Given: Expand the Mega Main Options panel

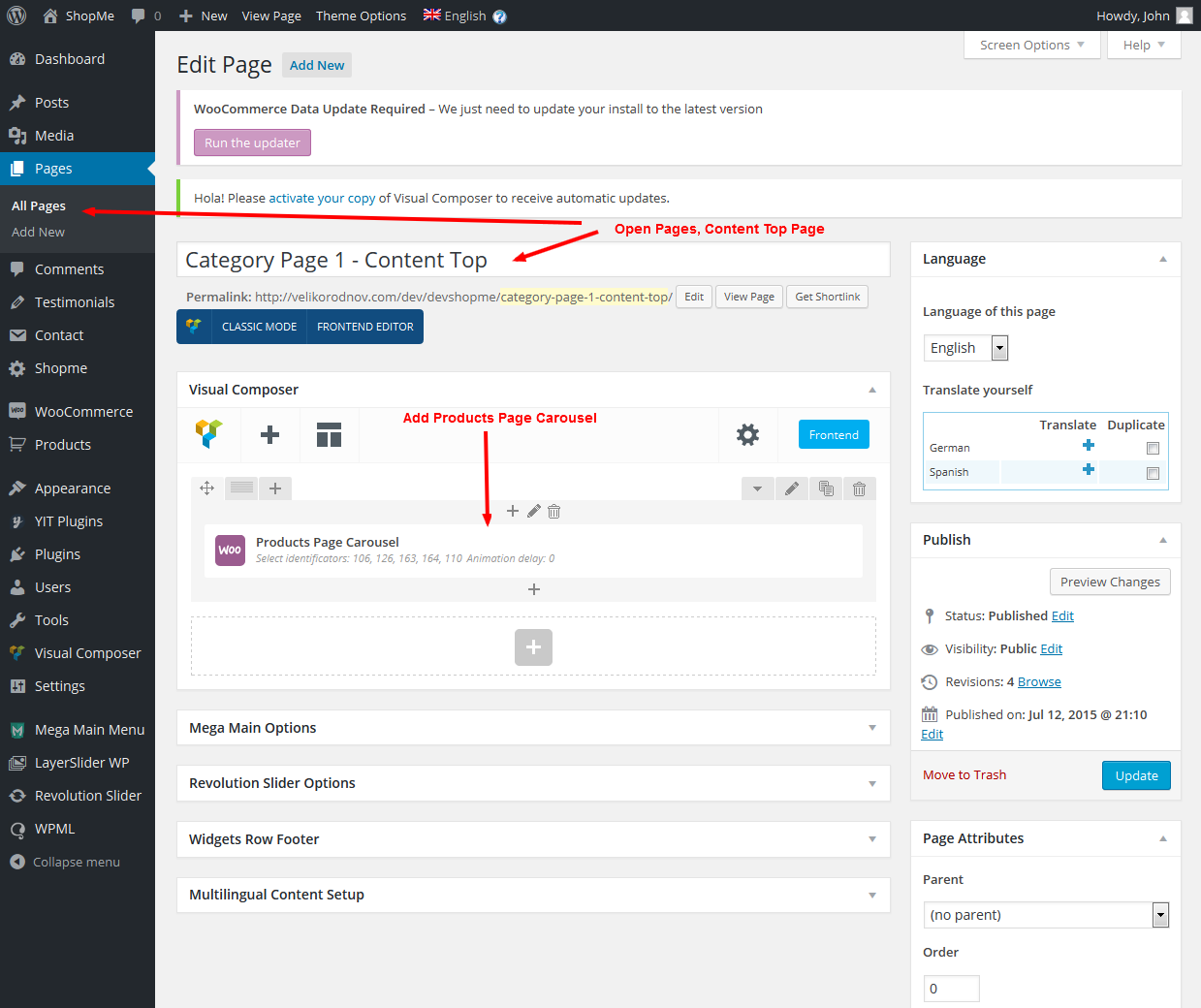Looking at the screenshot, I should pyautogui.click(x=532, y=728).
